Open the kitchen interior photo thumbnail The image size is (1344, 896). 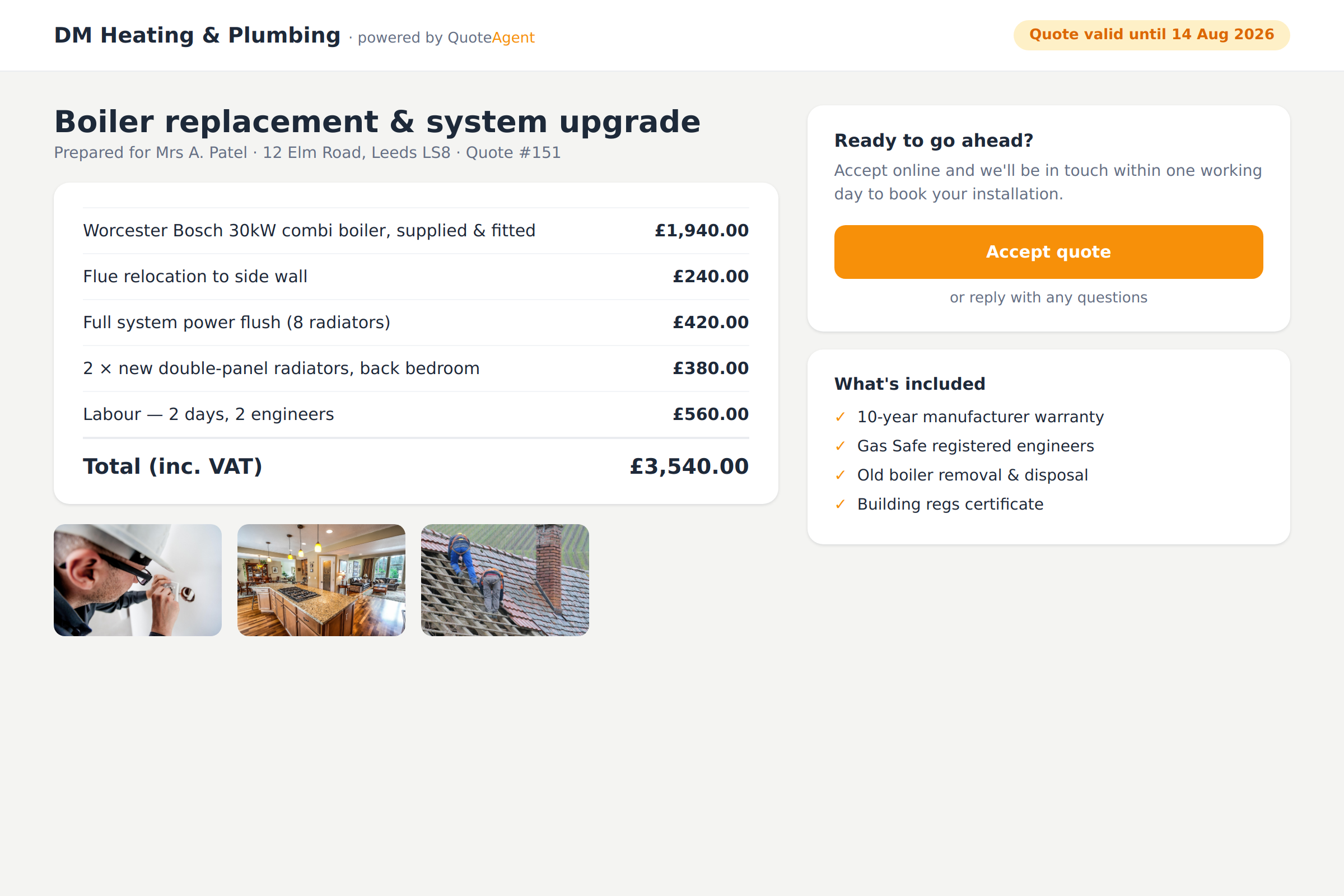(x=321, y=580)
